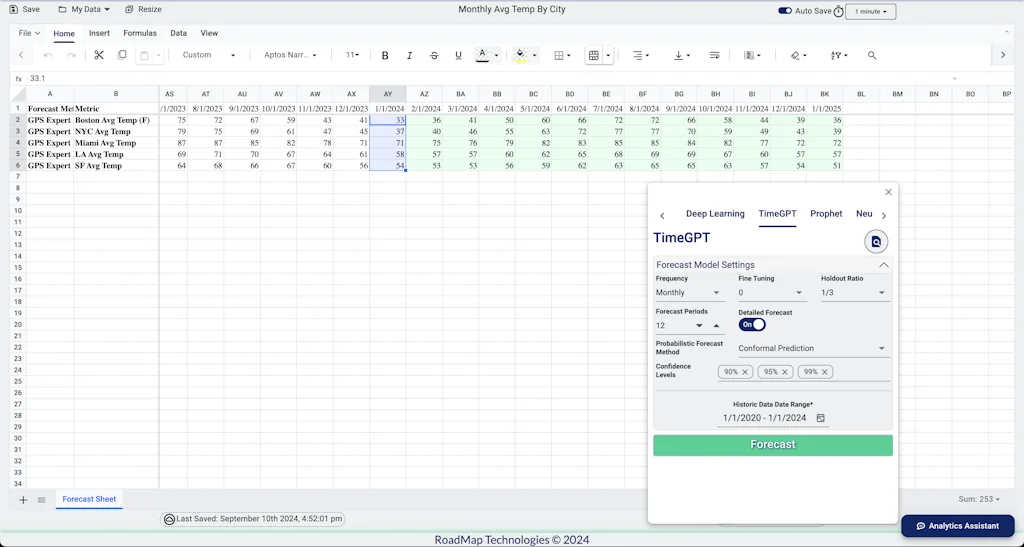This screenshot has height=547, width=1024.
Task: Click the Cut scissors icon
Action: [x=98, y=55]
